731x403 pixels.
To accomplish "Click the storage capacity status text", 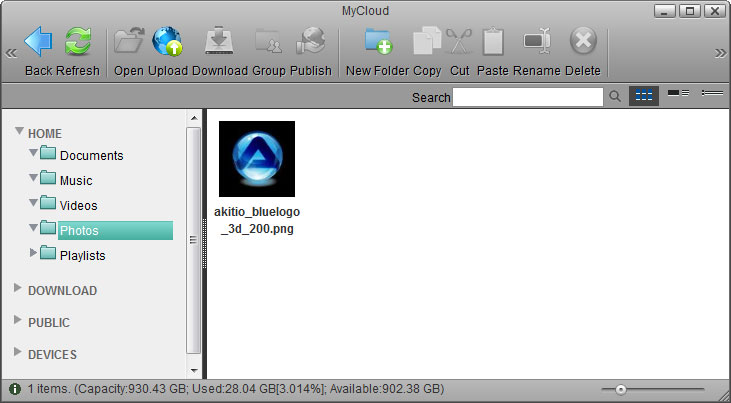I will [x=236, y=389].
